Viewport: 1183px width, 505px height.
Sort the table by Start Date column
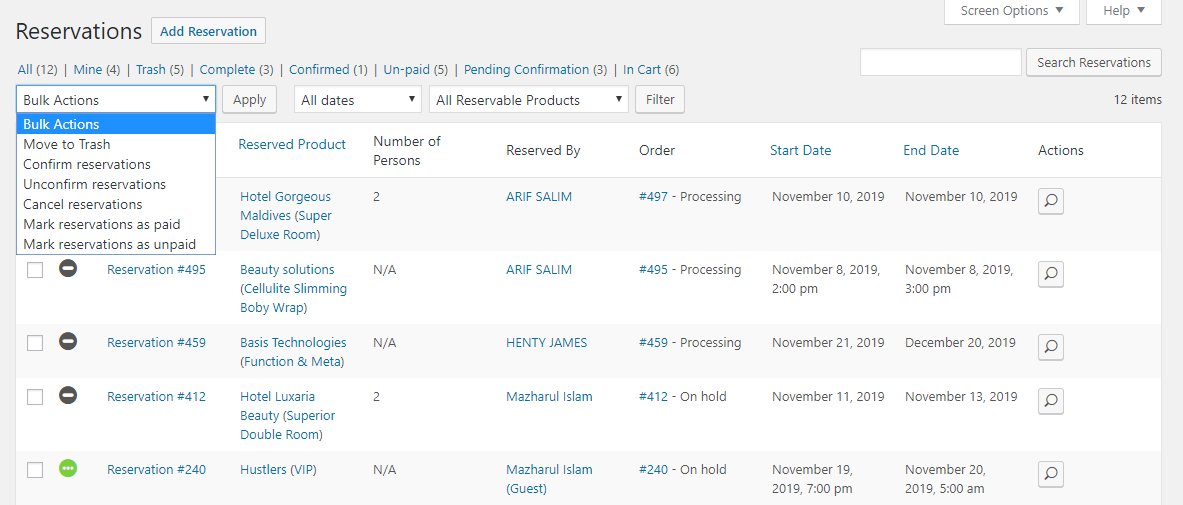(x=800, y=150)
